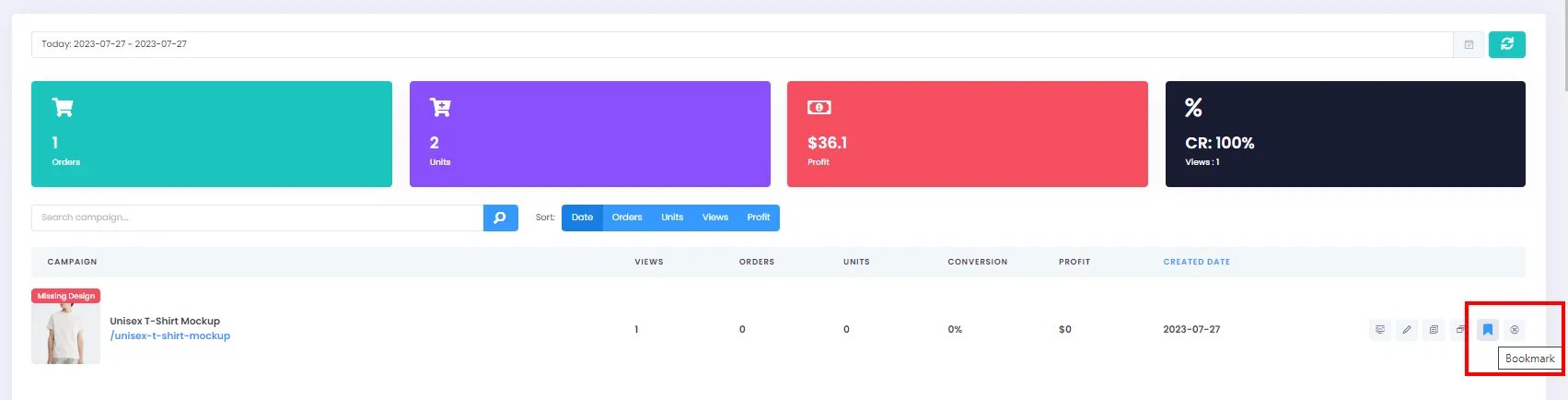Sort campaigns by Orders
1568x400 pixels.
pyautogui.click(x=627, y=218)
